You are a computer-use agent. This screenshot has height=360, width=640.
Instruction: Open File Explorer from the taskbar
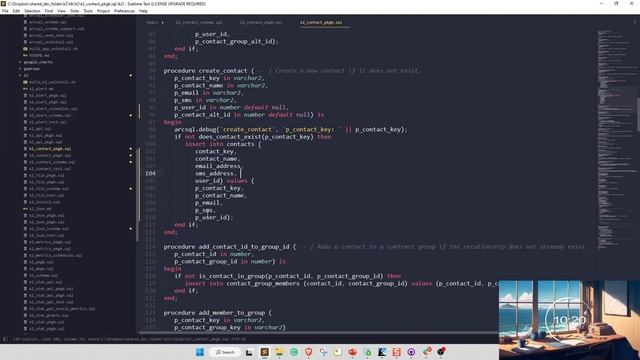click(x=279, y=352)
